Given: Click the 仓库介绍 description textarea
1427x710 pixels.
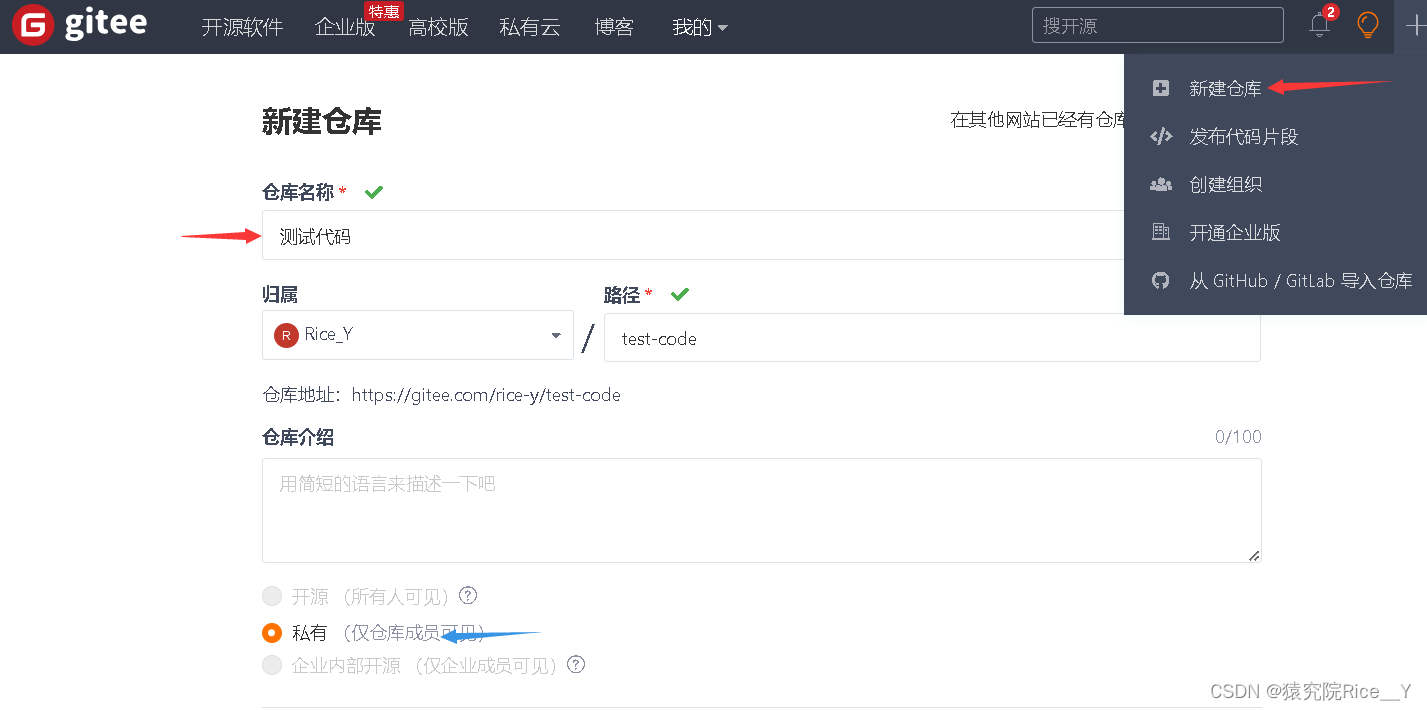Looking at the screenshot, I should pyautogui.click(x=761, y=510).
